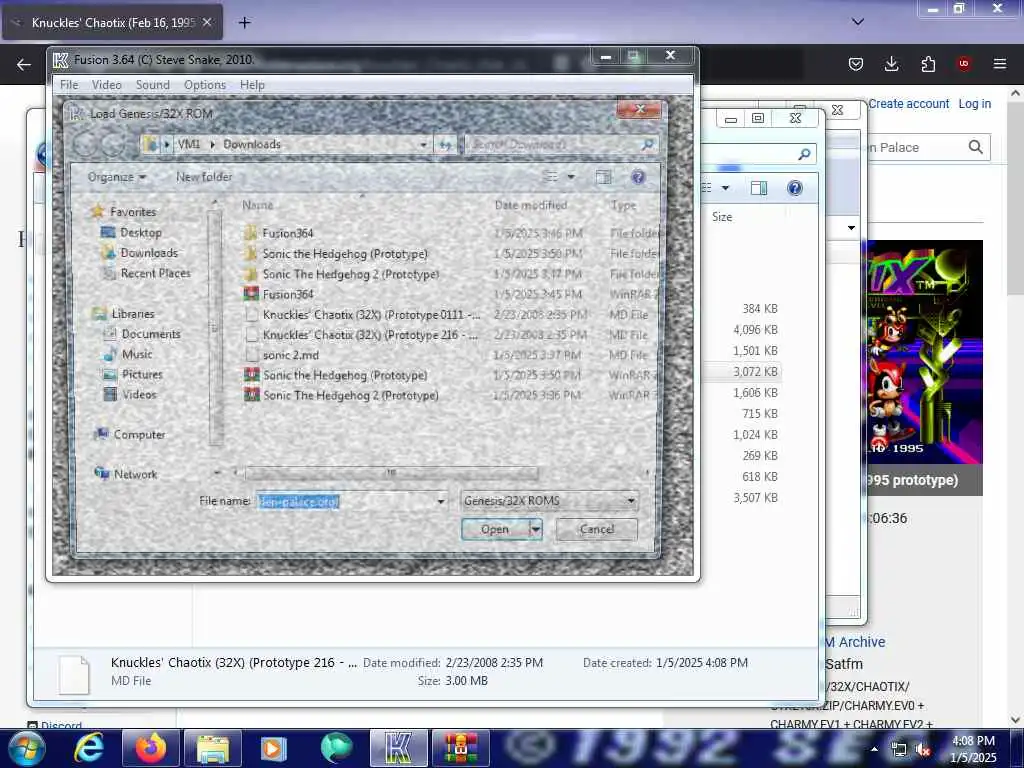
Task: Open the Windows Start menu
Action: pyautogui.click(x=26, y=748)
